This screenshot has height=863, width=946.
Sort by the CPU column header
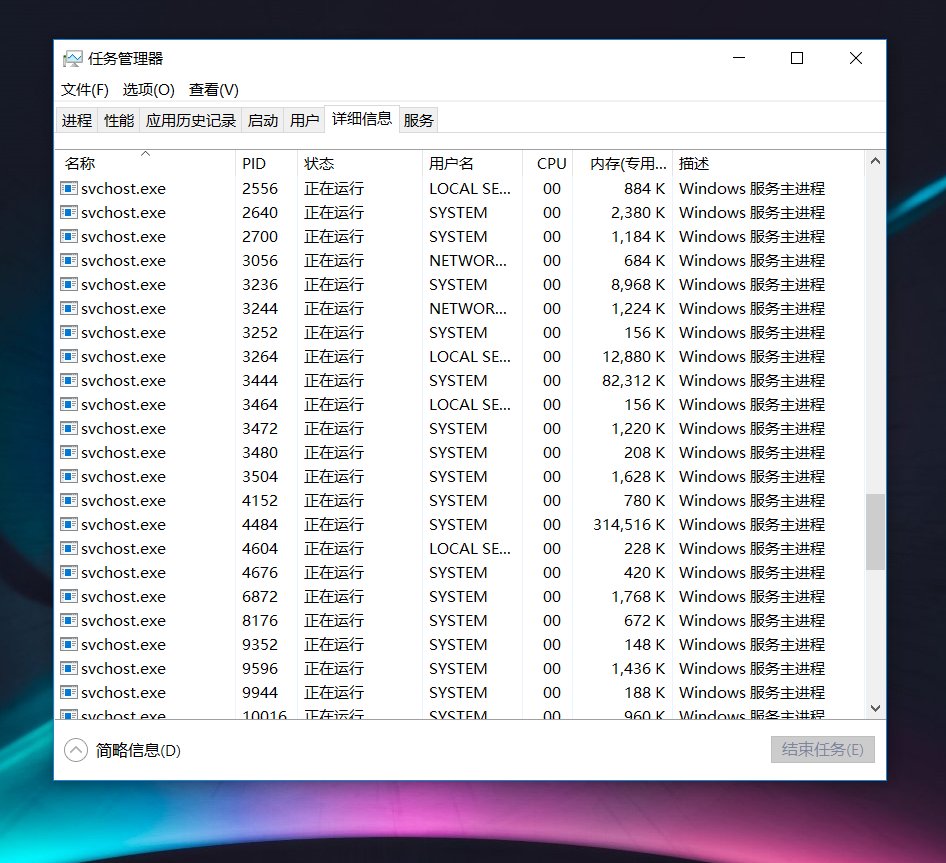point(547,164)
